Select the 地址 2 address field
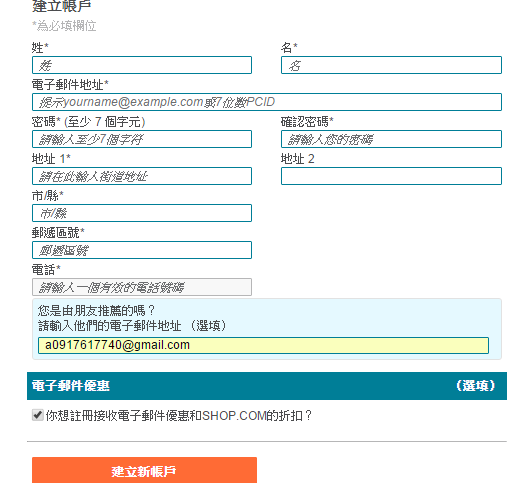The image size is (518, 483). click(391, 176)
